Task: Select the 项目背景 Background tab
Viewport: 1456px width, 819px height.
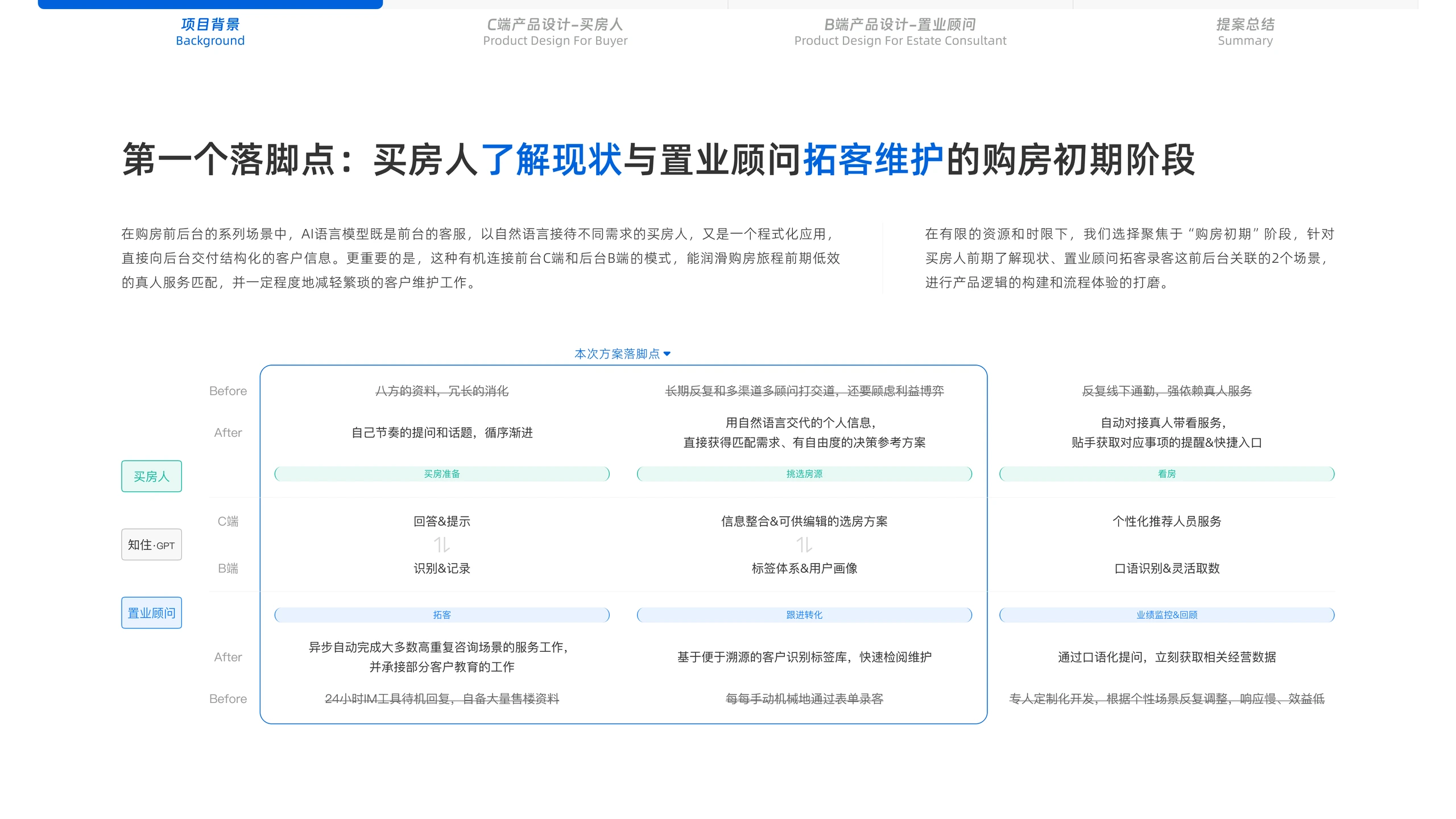Action: pos(210,32)
